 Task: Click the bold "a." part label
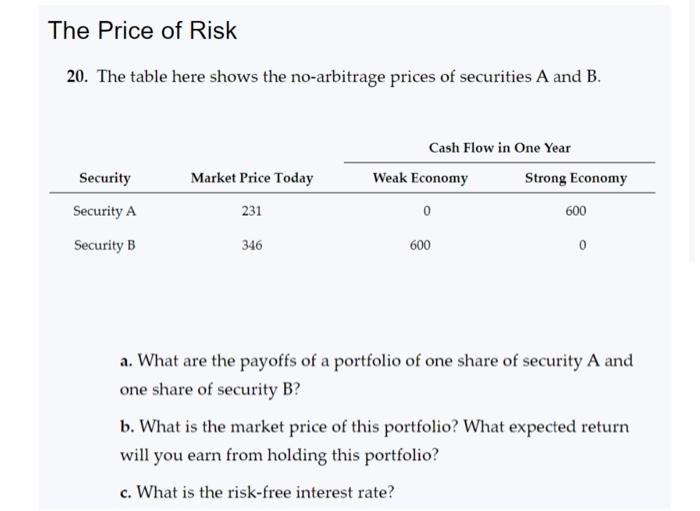[x=126, y=360]
